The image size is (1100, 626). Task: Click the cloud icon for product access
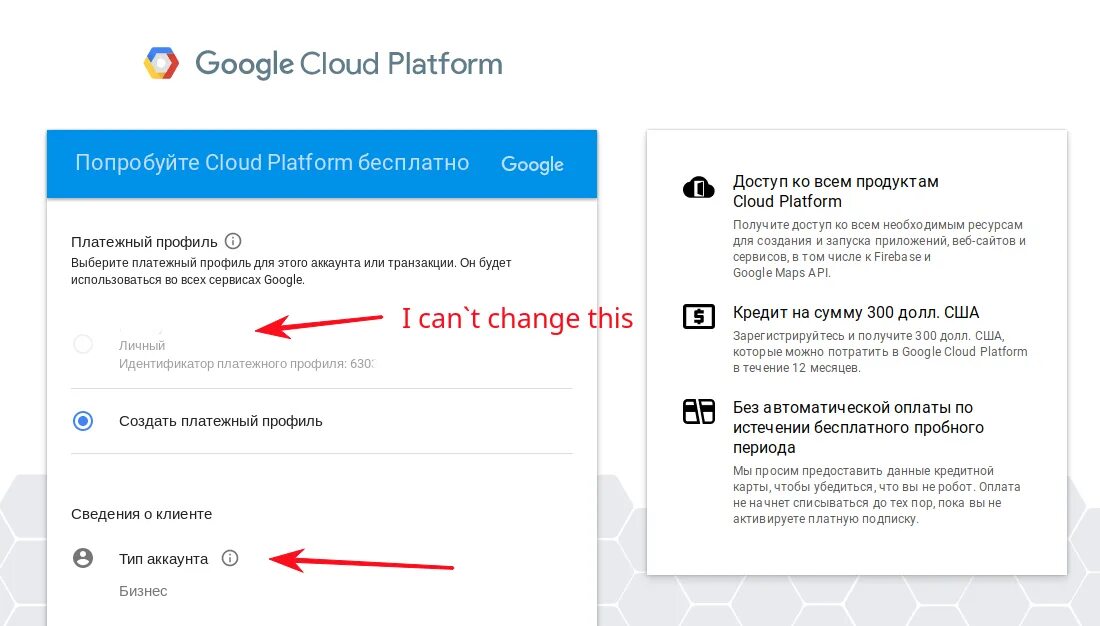pos(699,187)
